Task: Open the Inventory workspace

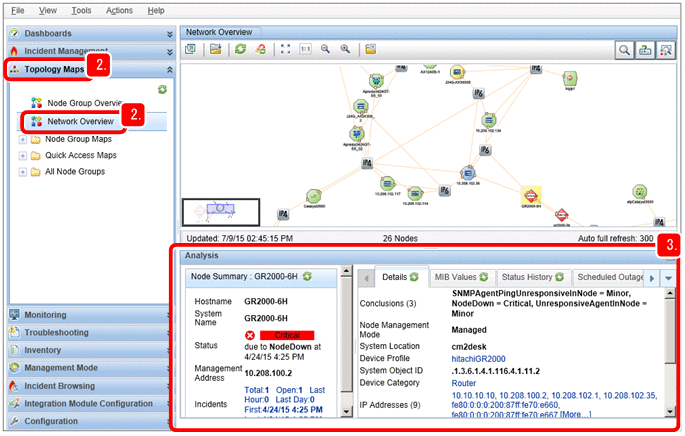Action: pyautogui.click(x=89, y=350)
